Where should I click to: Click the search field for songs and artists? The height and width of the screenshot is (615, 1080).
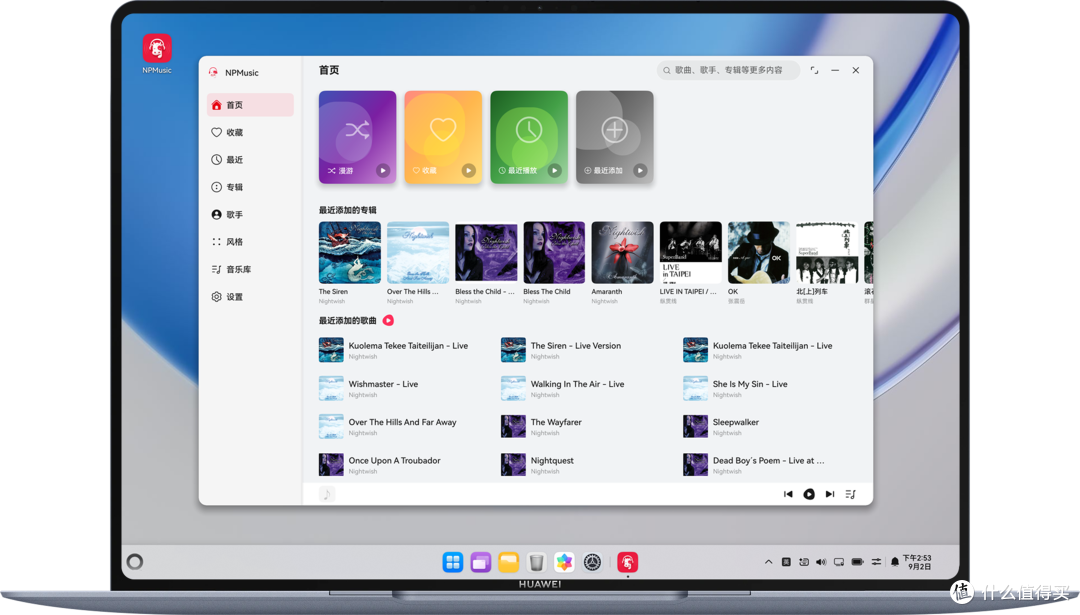point(728,70)
